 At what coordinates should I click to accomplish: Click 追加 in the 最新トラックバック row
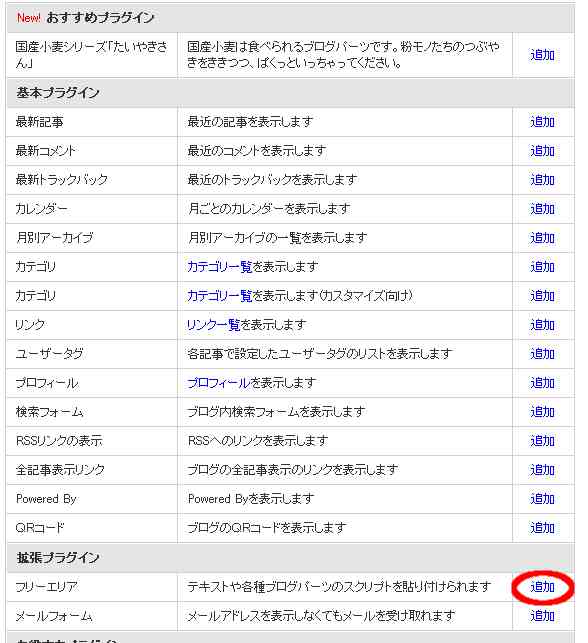pos(542,180)
